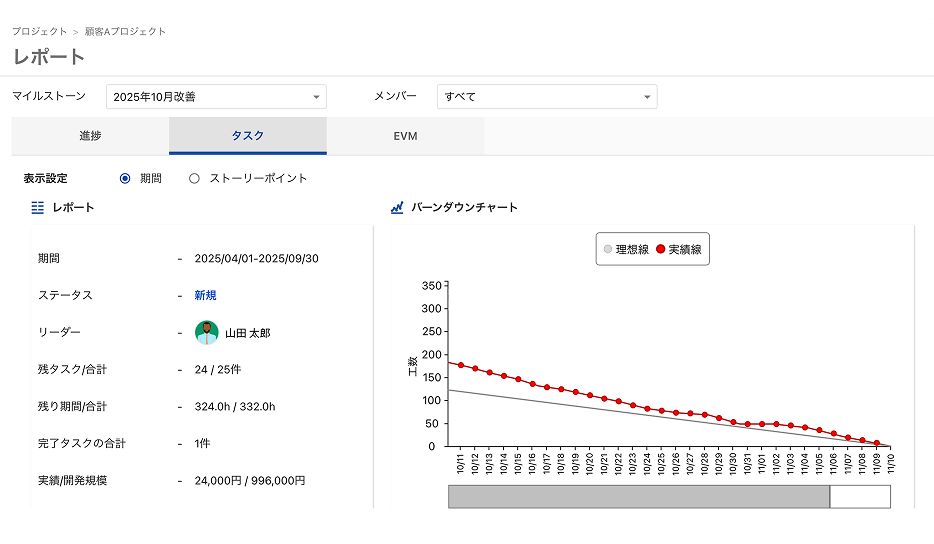934x544 pixels.
Task: Click the gray chart range slider bar
Action: (638, 496)
